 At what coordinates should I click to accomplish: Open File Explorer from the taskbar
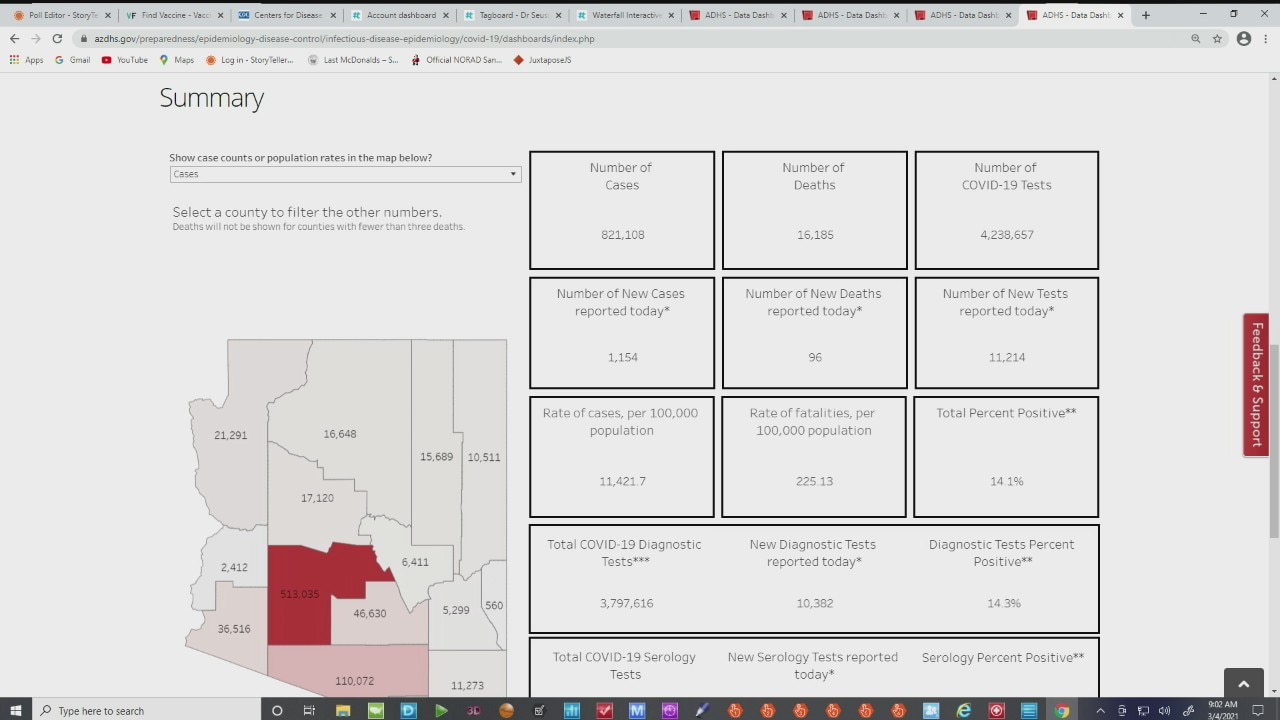(343, 710)
